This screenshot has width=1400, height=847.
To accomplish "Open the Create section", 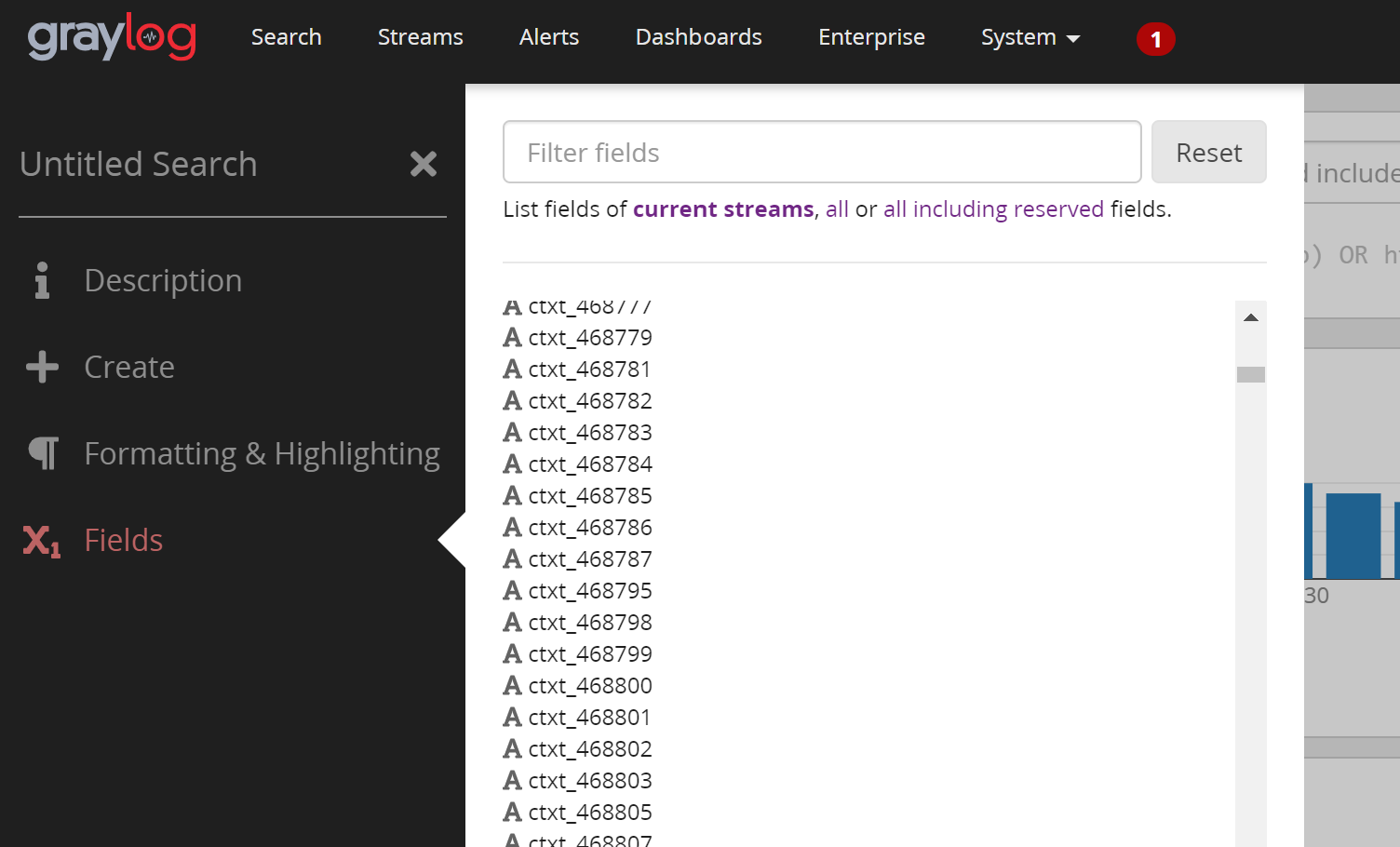I will 129,367.
